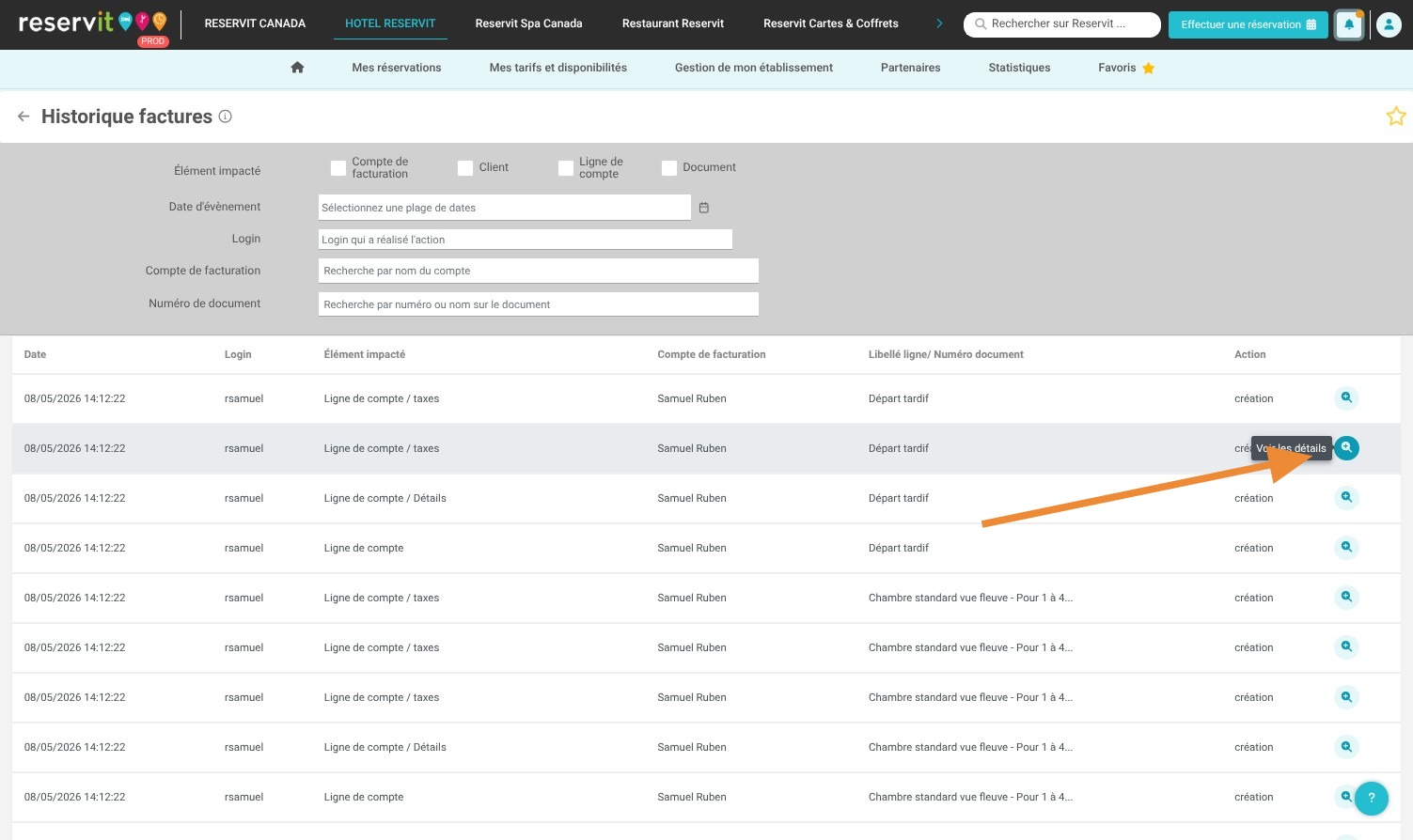This screenshot has height=840, width=1413.
Task: Switch to Reservit Cartes & Coffrets
Action: pyautogui.click(x=831, y=23)
